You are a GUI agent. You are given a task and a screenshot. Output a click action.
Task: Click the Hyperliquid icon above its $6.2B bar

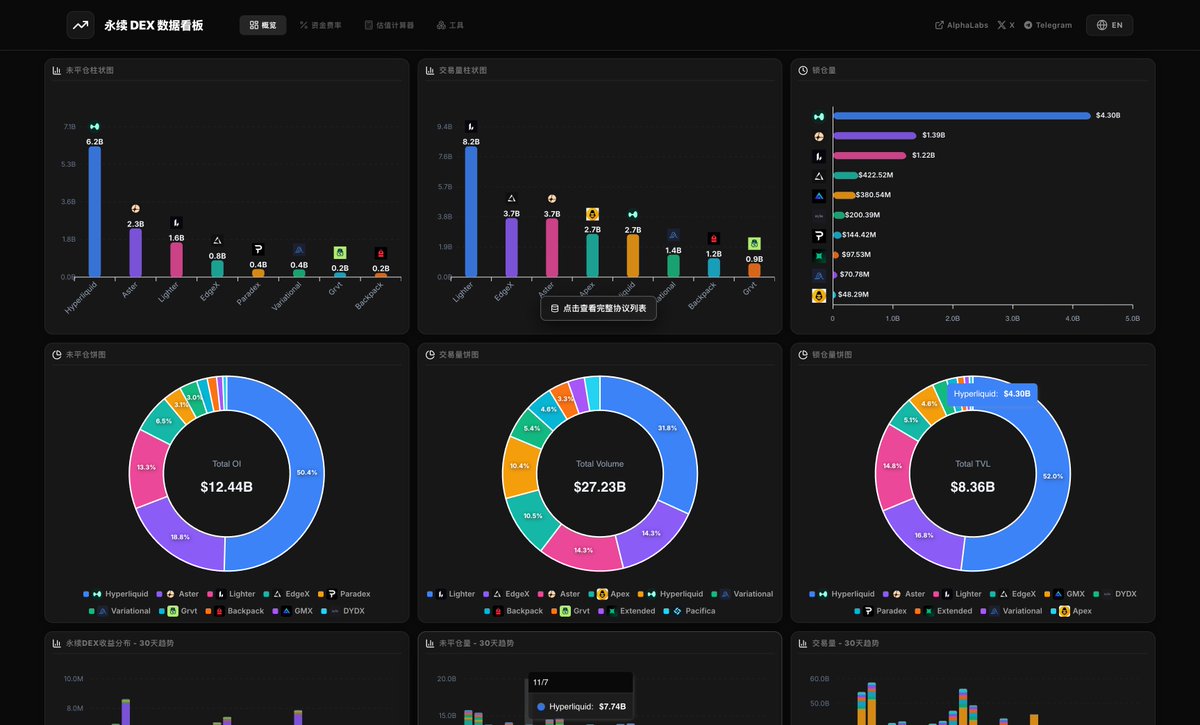(x=94, y=127)
